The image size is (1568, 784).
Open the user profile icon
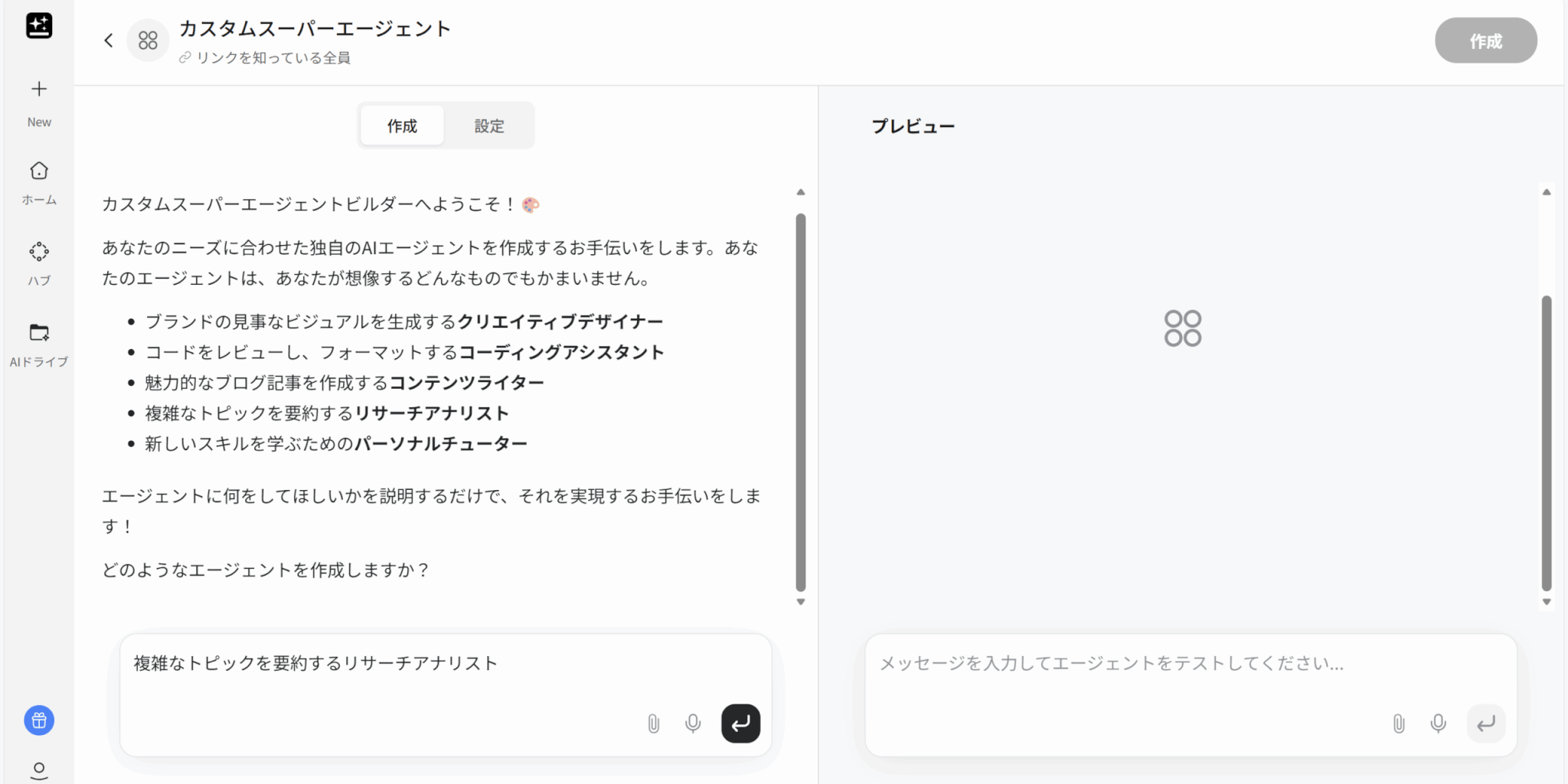pyautogui.click(x=39, y=769)
